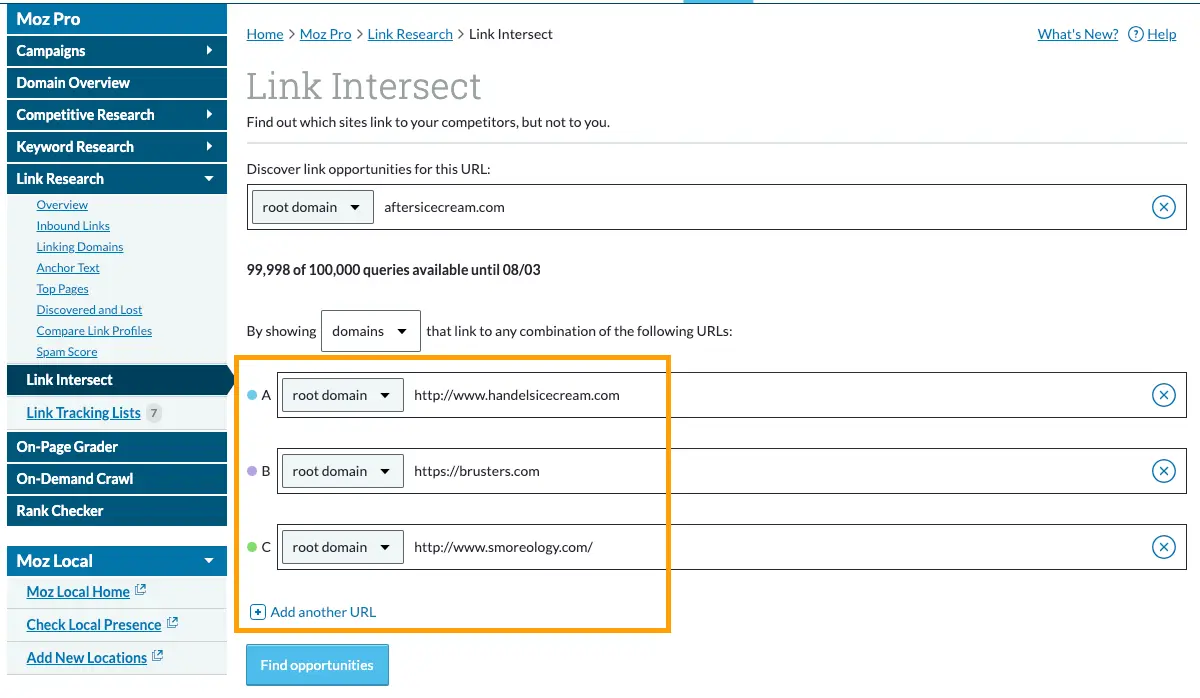Click the plus icon to add another URL
This screenshot has height=698, width=1200.
(258, 611)
